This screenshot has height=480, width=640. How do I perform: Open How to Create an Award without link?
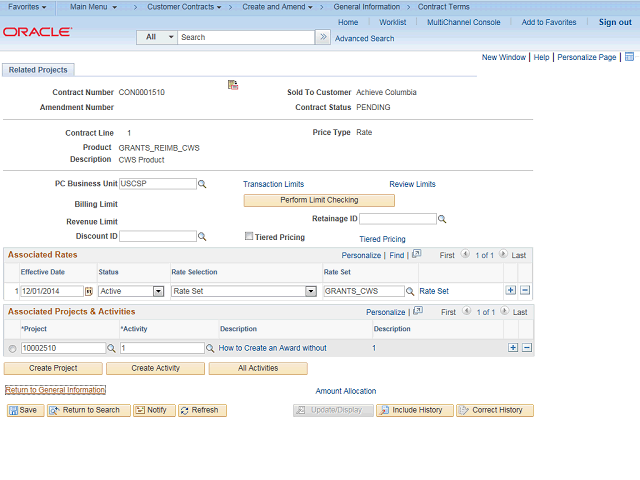[273, 348]
